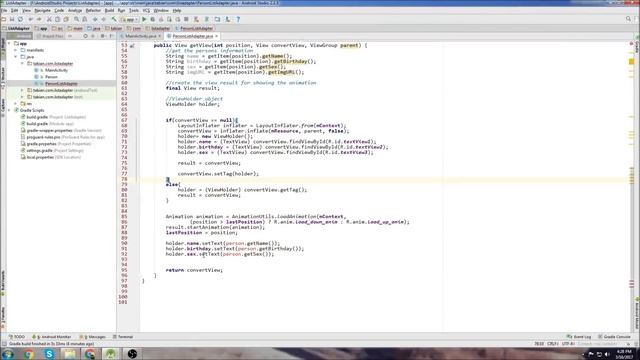This screenshot has height=360, width=640.
Task: Open the app run configuration dropdown
Action: point(129,19)
